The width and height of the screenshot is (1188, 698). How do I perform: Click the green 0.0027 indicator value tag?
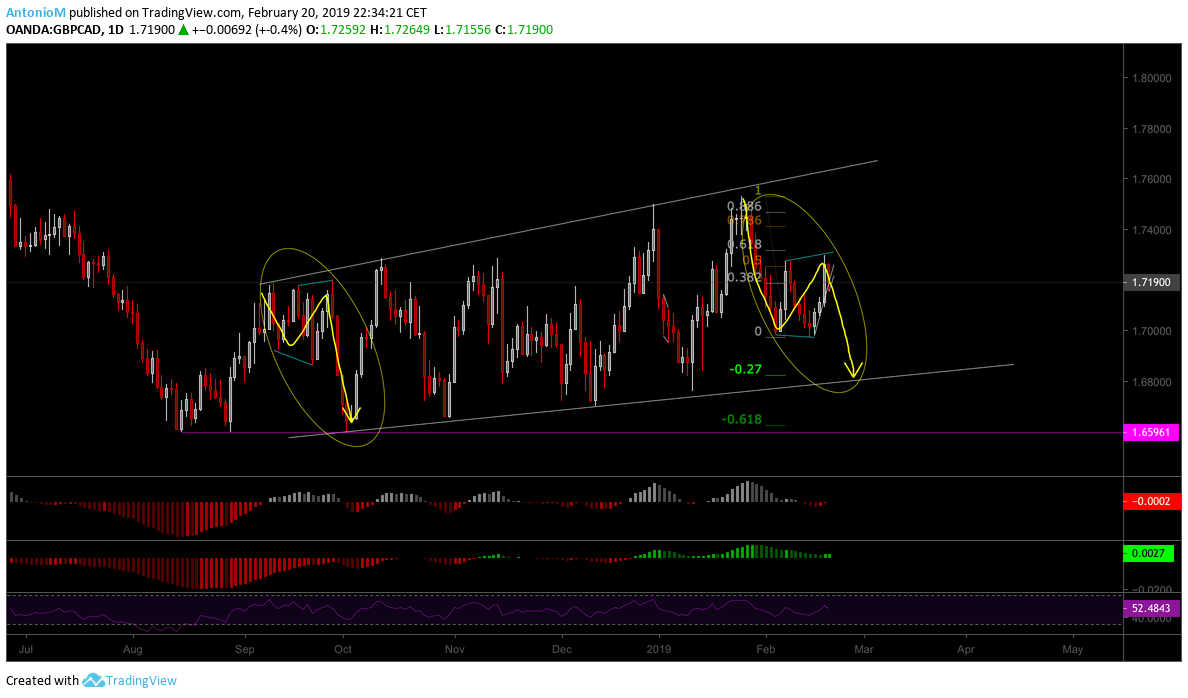[x=1151, y=554]
